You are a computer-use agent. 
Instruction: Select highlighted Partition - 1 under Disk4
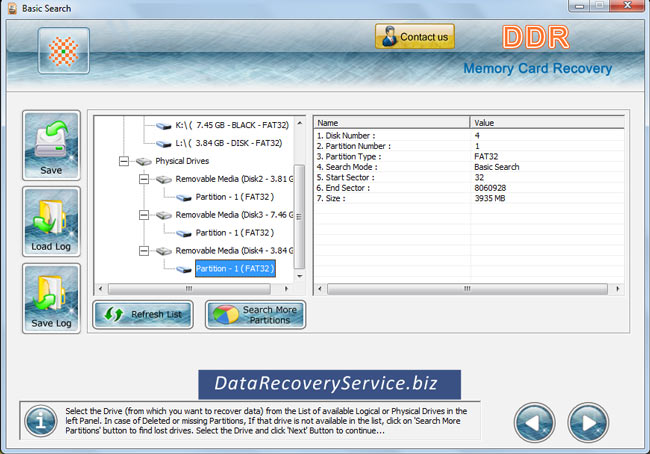point(235,269)
